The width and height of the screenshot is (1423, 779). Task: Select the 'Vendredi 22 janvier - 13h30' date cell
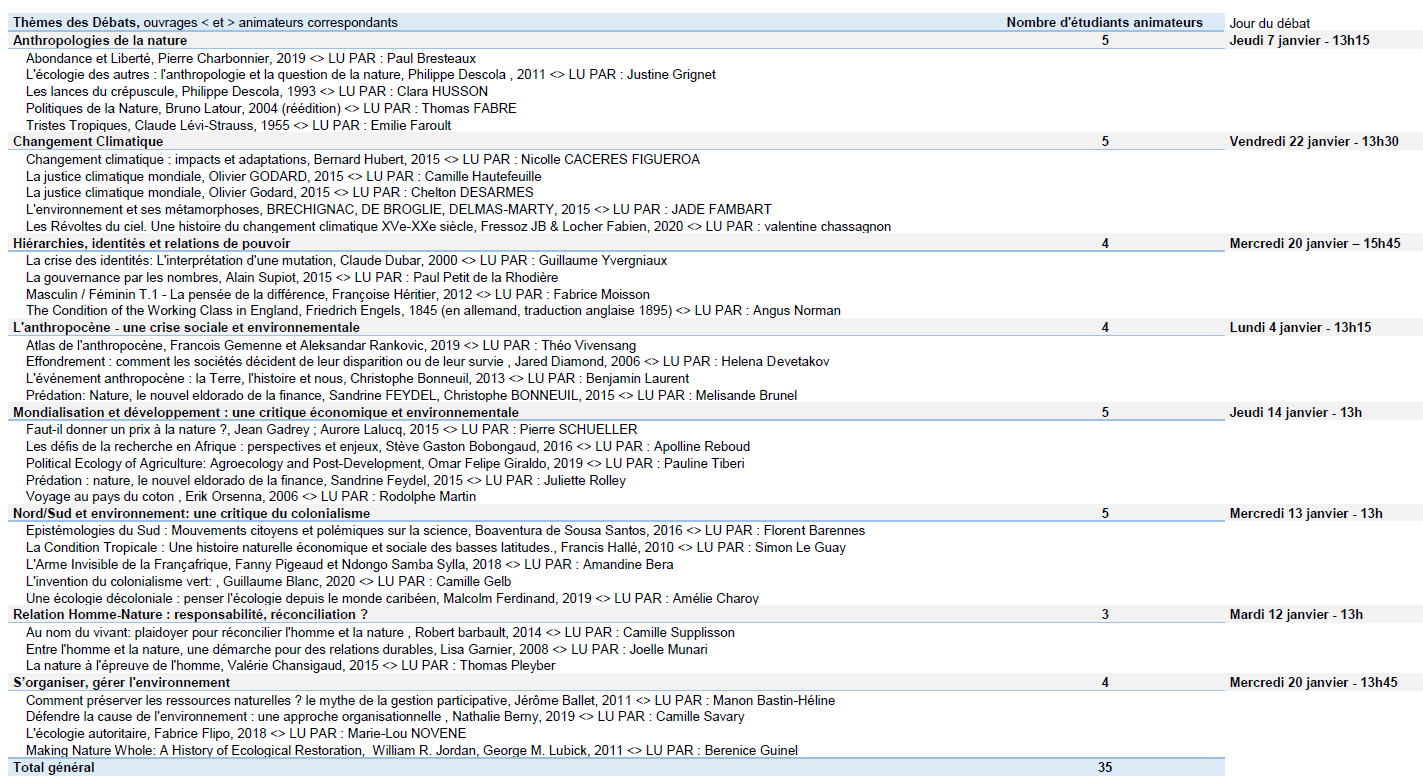(1313, 142)
